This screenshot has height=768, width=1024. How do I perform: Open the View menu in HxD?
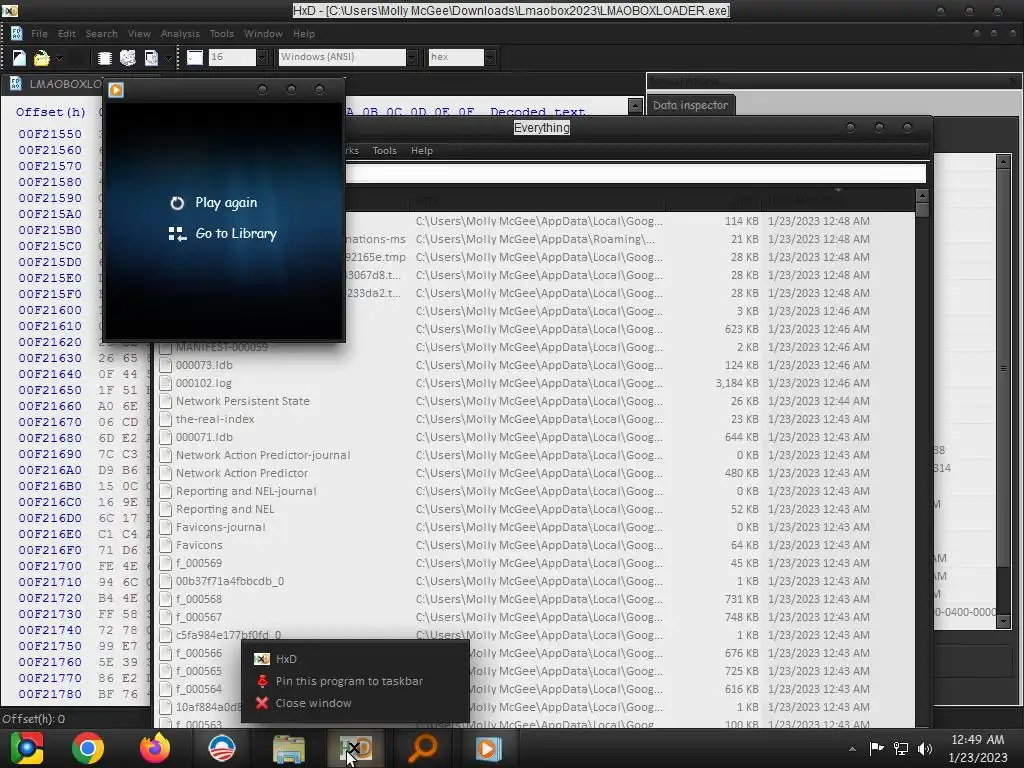139,33
